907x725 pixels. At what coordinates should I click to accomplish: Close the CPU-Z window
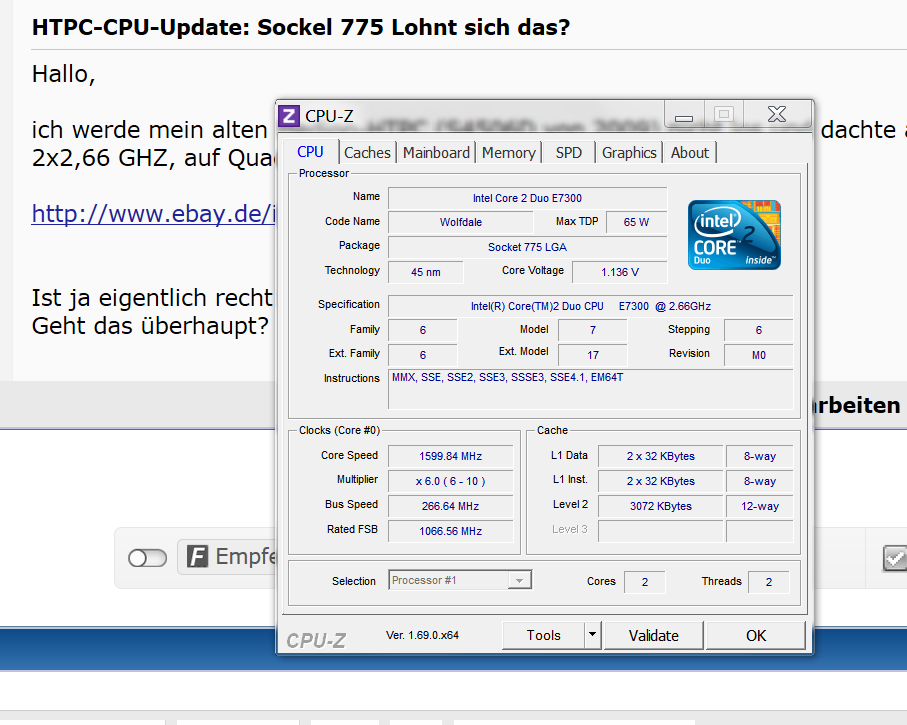tap(777, 114)
